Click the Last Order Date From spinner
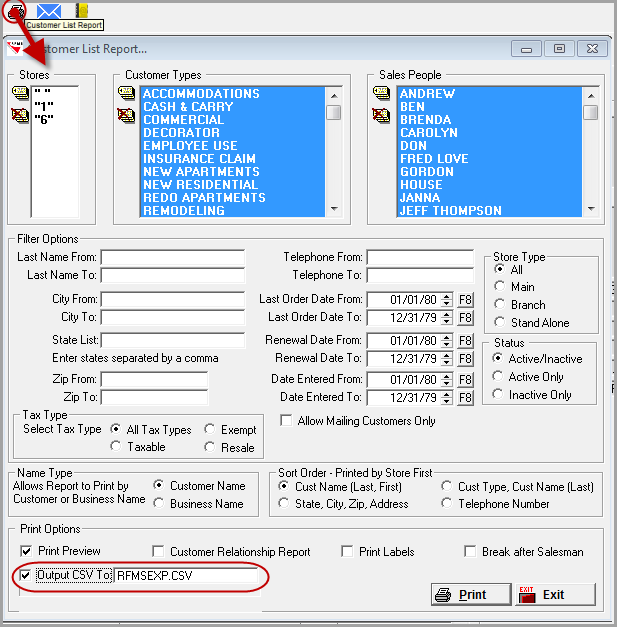 [x=447, y=300]
